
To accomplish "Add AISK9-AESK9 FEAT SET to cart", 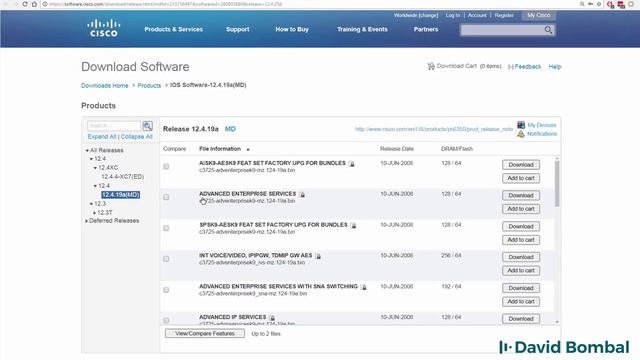I will click(x=521, y=178).
